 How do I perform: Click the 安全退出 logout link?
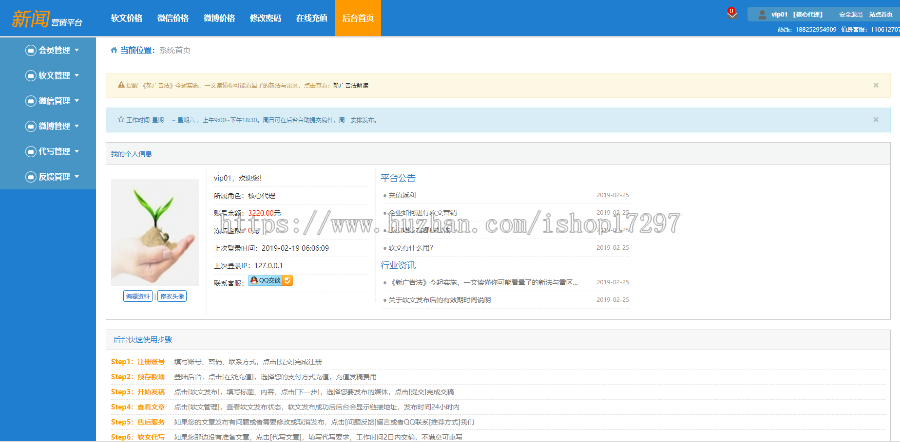pos(851,14)
